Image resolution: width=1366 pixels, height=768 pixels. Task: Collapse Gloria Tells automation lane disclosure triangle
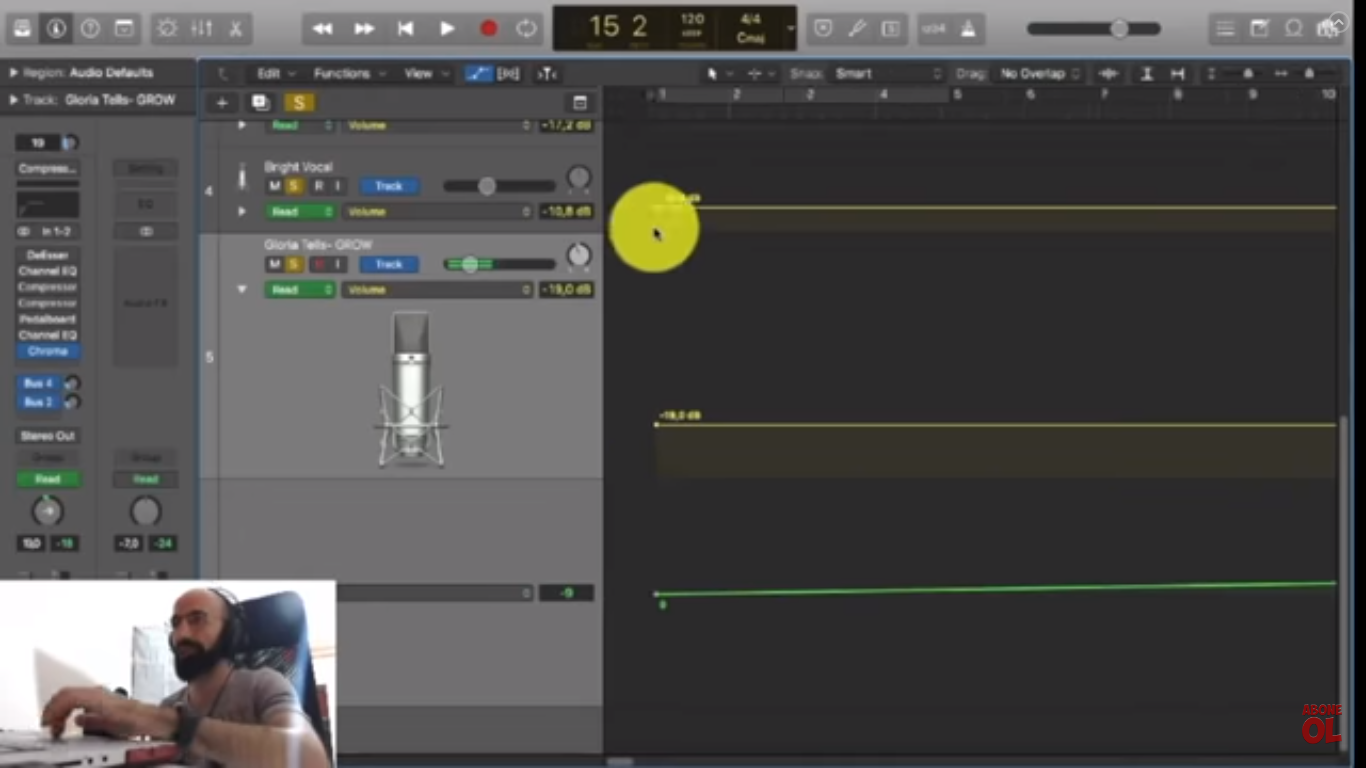242,289
